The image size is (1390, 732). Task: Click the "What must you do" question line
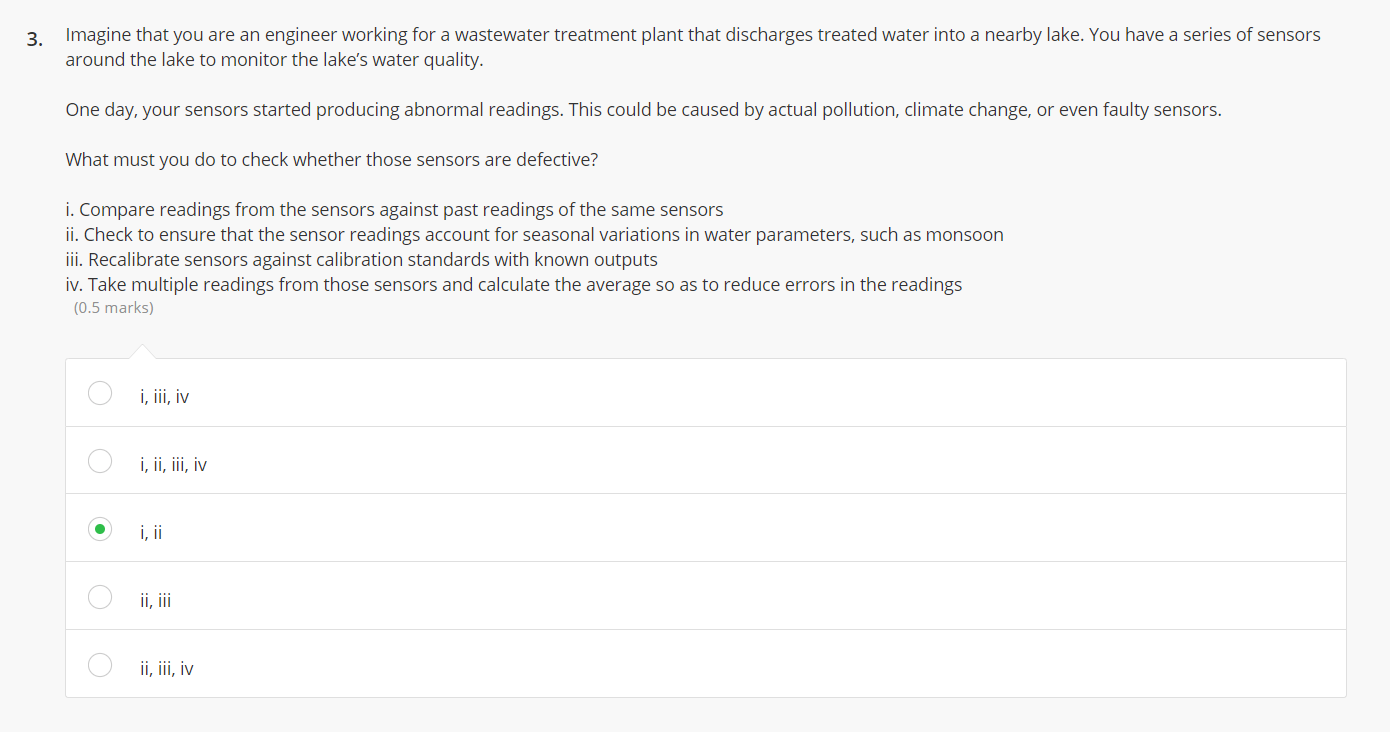pyautogui.click(x=331, y=160)
